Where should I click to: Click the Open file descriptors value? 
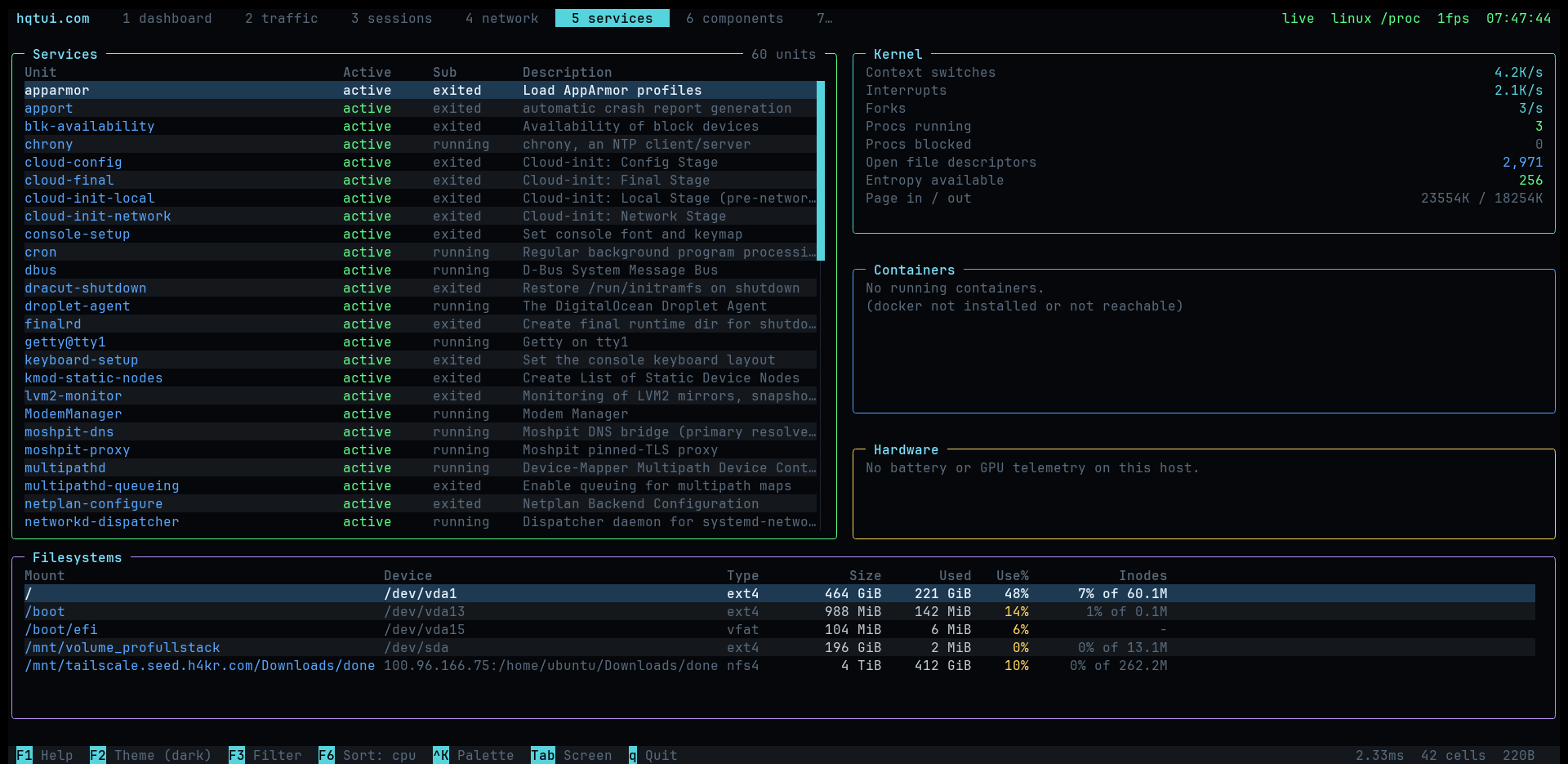[1523, 162]
